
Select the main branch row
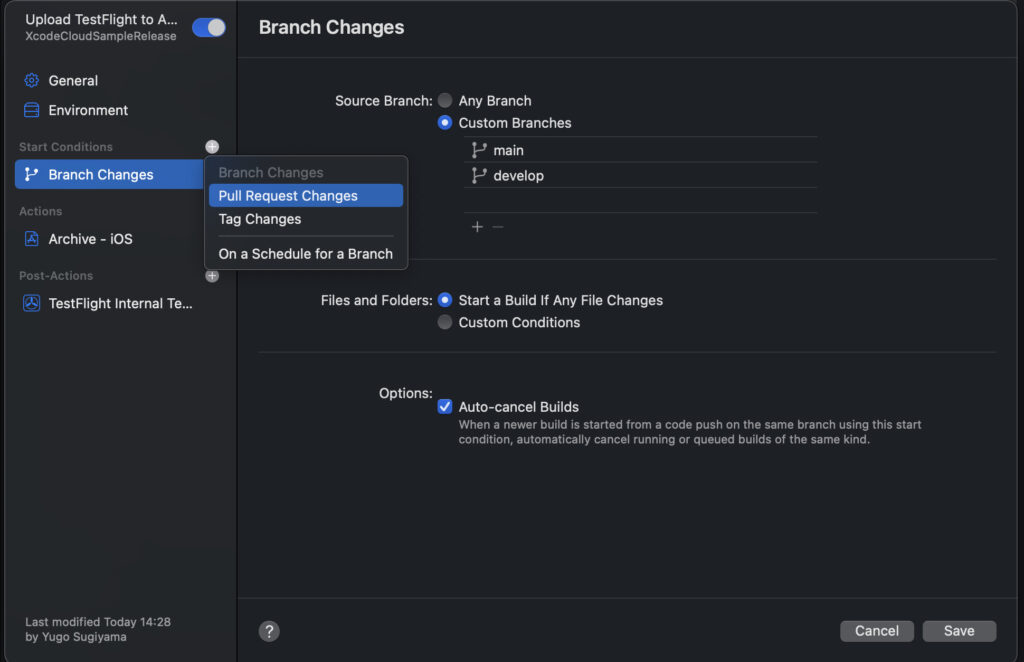click(641, 150)
